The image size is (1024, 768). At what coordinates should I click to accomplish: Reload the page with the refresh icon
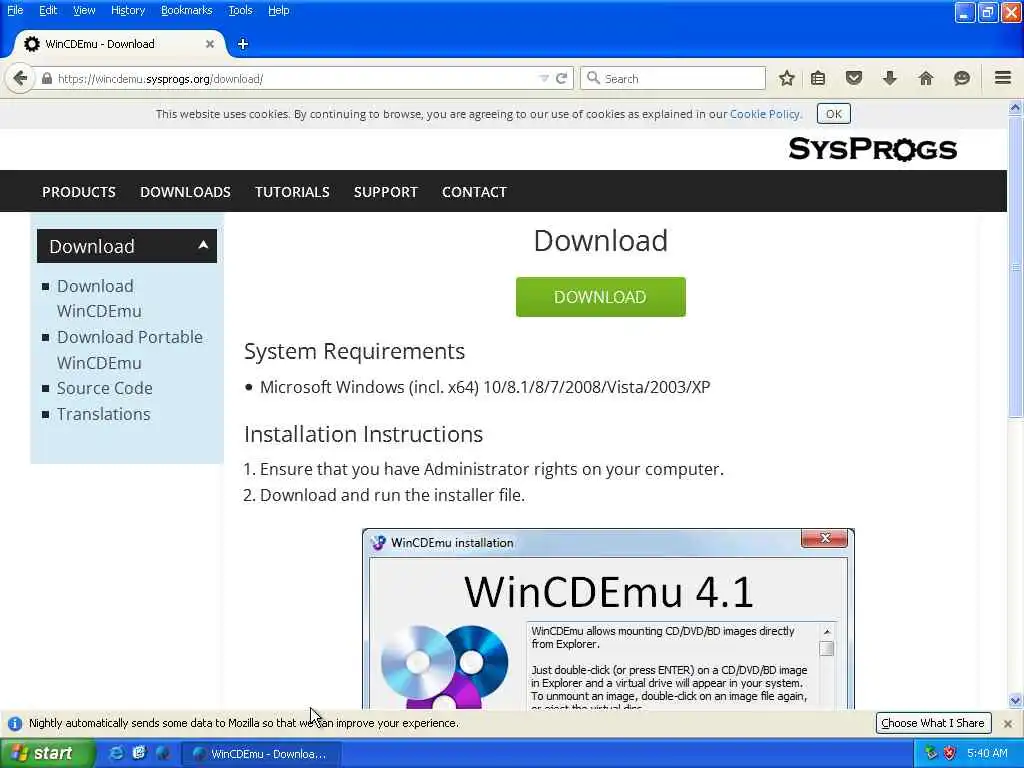(561, 79)
